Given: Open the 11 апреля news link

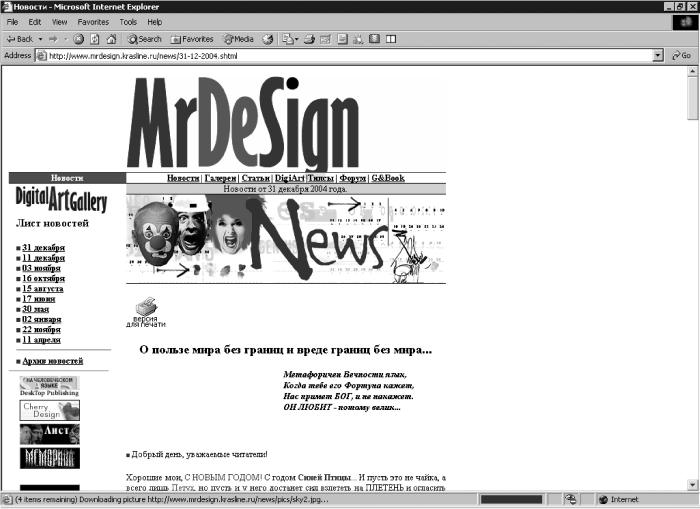Looking at the screenshot, I should 41,340.
